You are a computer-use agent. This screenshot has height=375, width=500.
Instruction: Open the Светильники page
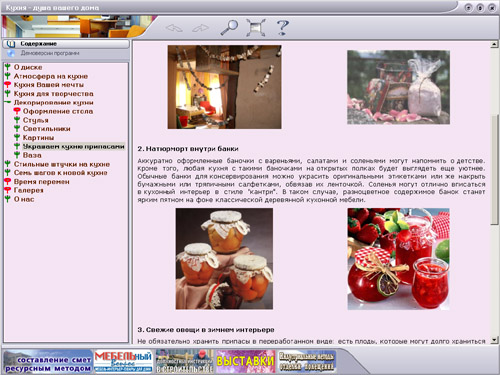pyautogui.click(x=47, y=129)
